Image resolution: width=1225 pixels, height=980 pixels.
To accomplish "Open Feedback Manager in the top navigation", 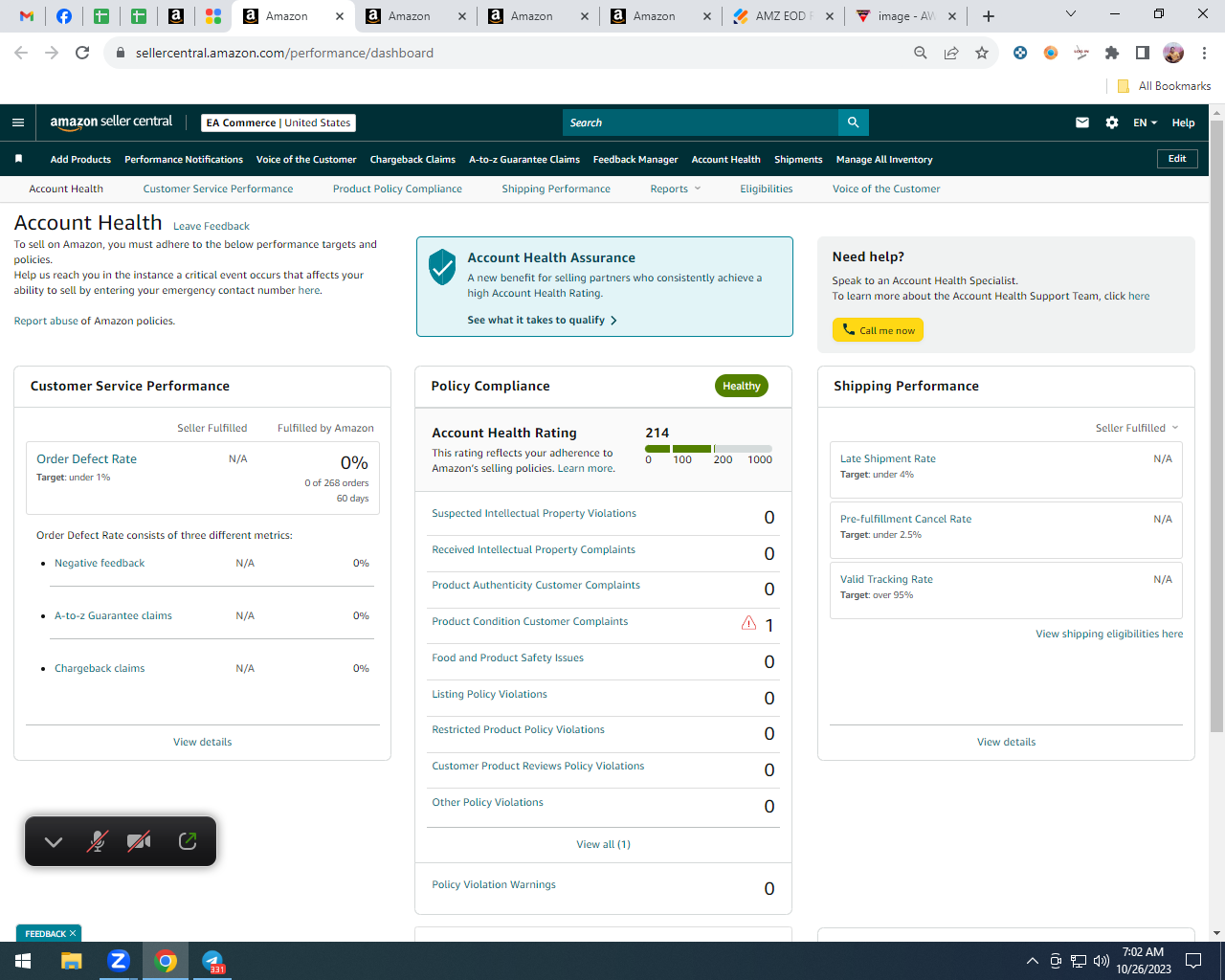I will (635, 159).
